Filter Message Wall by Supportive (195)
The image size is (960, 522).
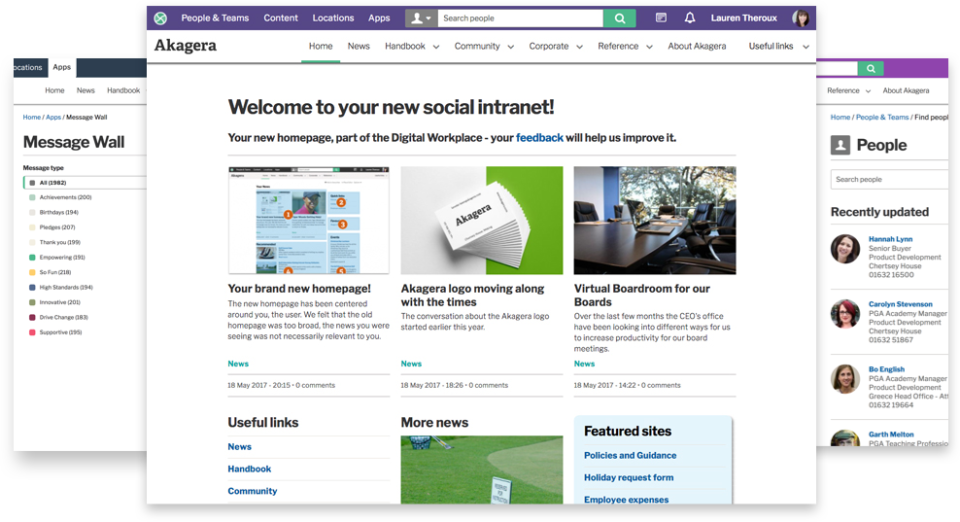point(56,332)
